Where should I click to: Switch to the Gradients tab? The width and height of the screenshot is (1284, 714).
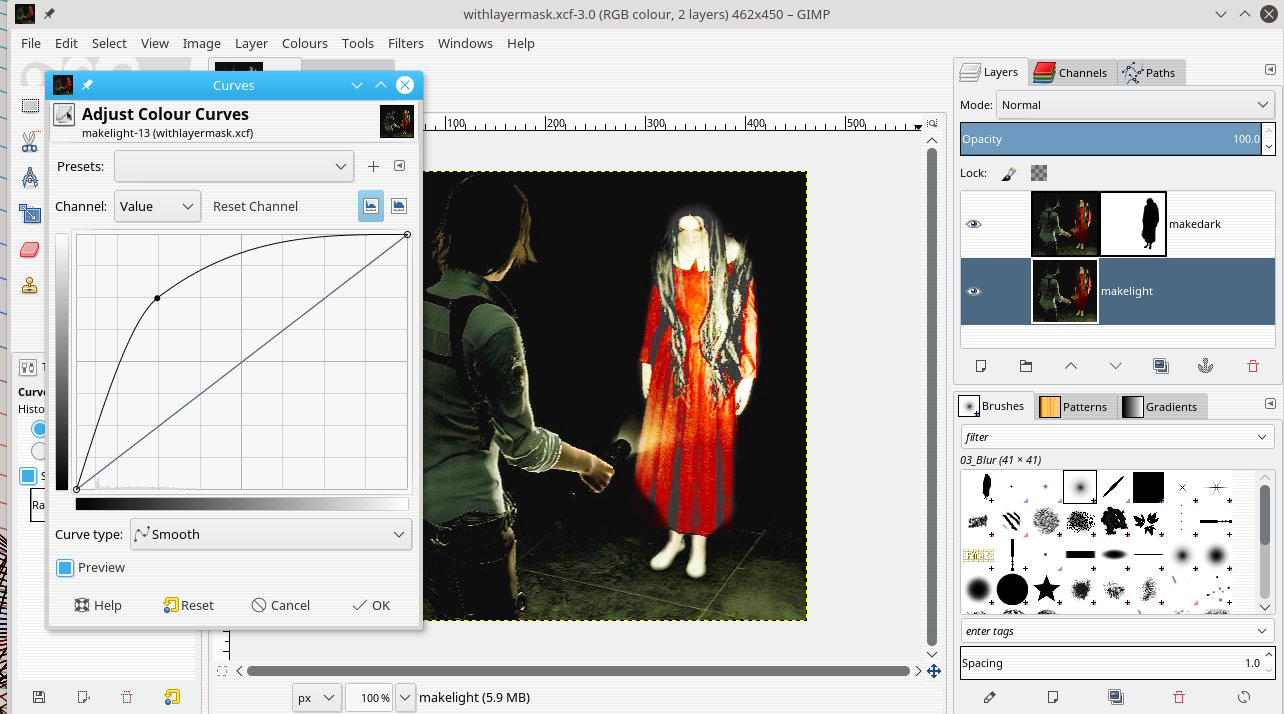coord(1160,406)
